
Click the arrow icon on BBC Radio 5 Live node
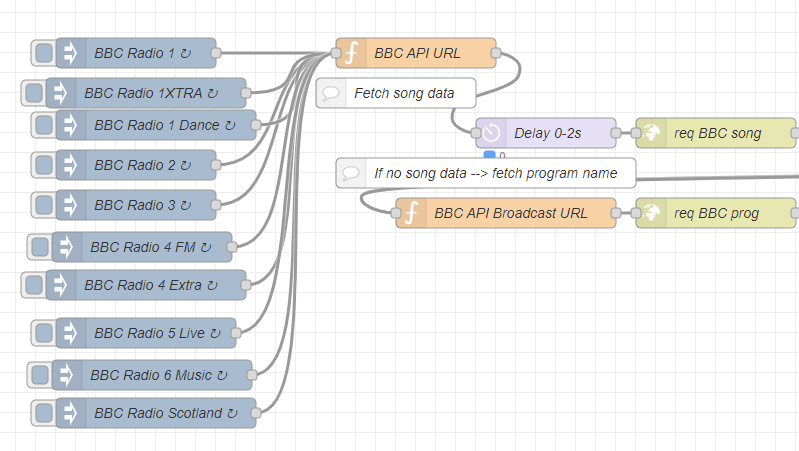click(x=70, y=333)
